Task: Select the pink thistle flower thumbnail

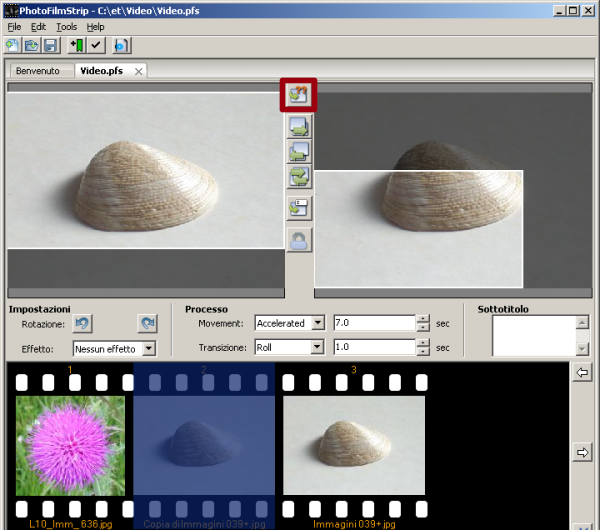Action: pos(70,445)
